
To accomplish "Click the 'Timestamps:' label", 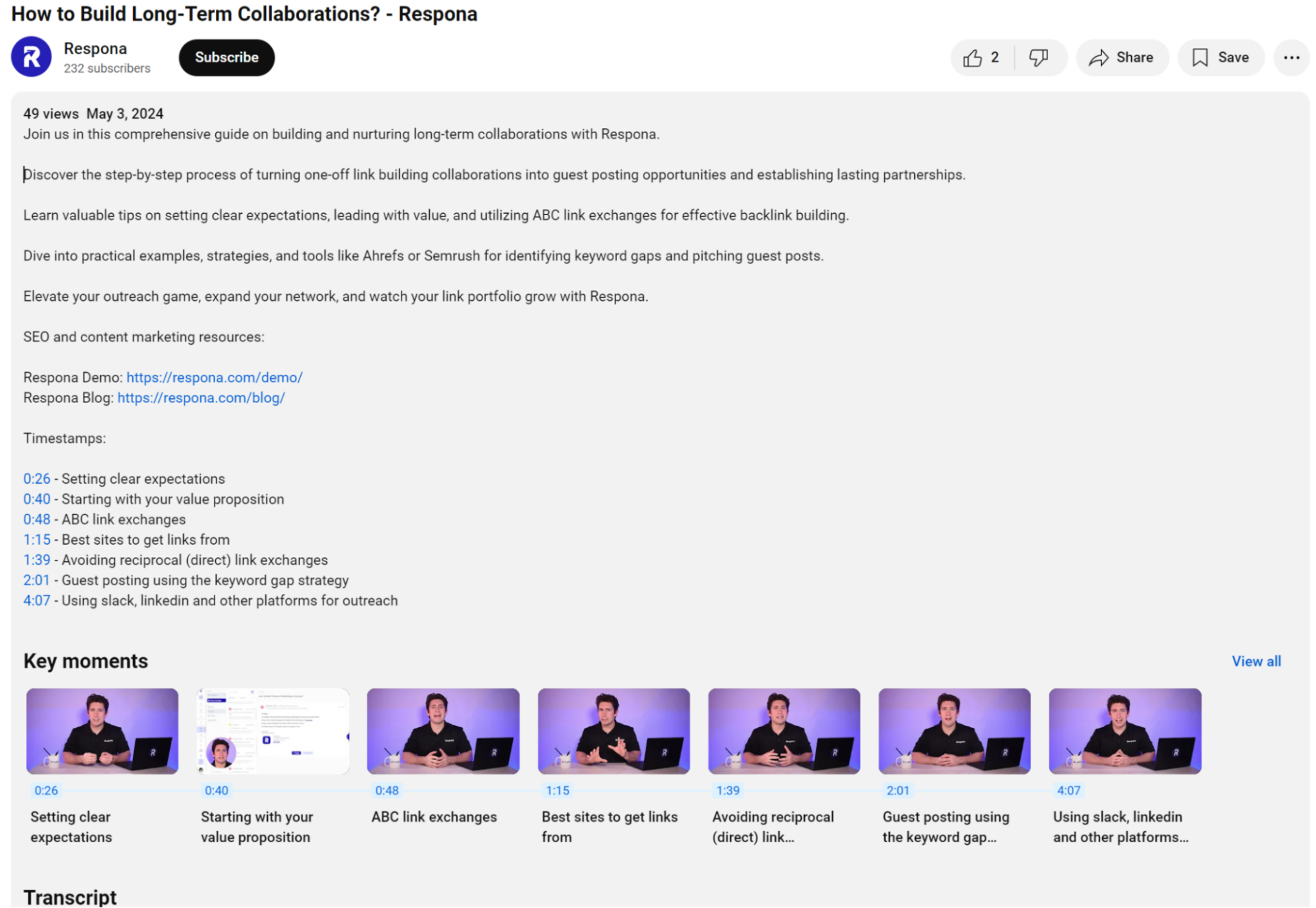I will (64, 439).
